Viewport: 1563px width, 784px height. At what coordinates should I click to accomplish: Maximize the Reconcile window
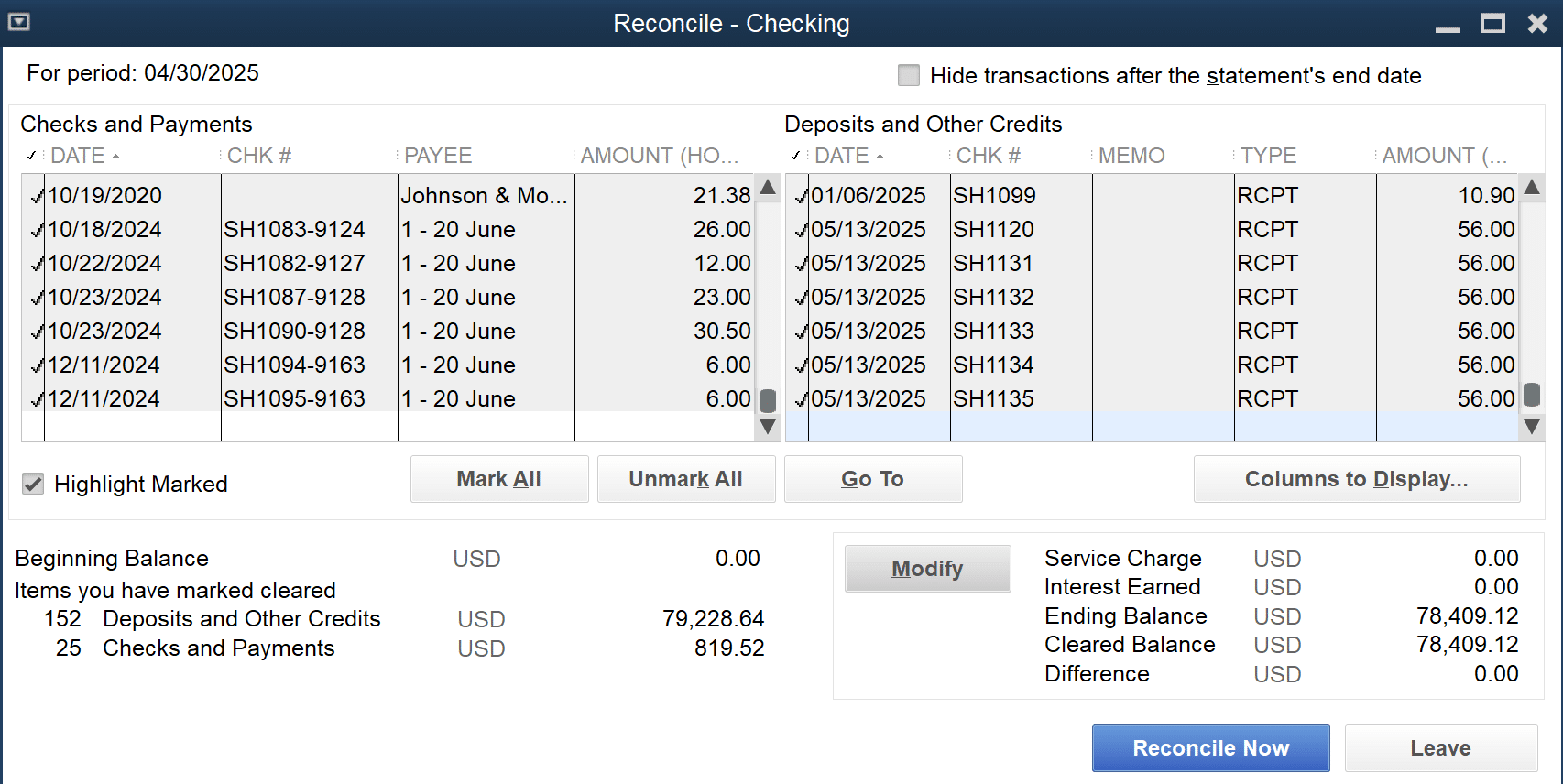1492,23
